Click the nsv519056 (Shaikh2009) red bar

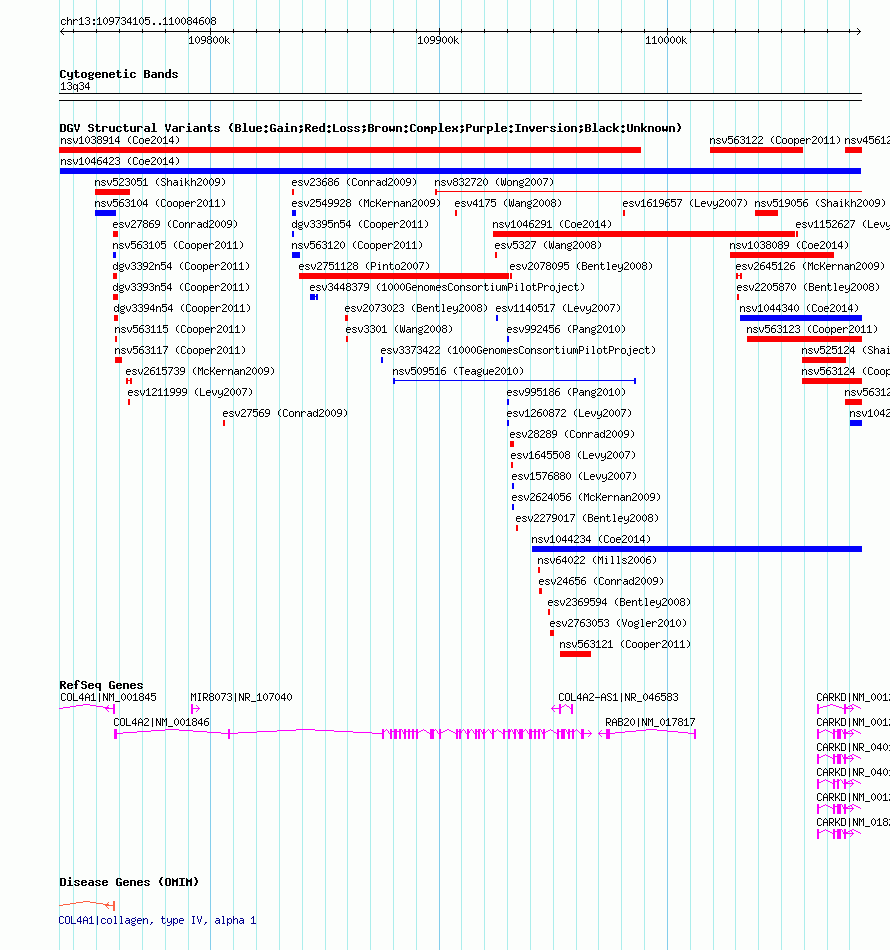766,213
